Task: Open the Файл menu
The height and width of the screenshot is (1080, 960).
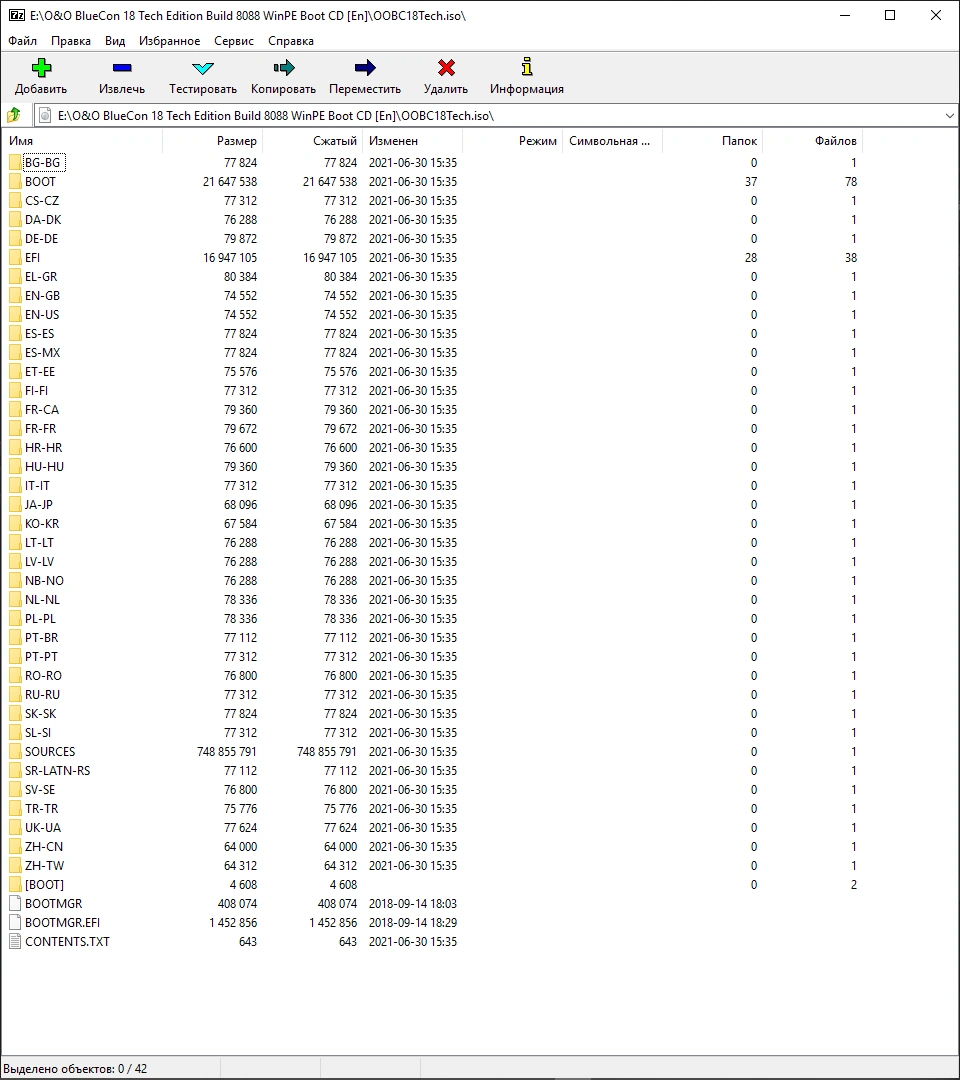Action: [23, 41]
